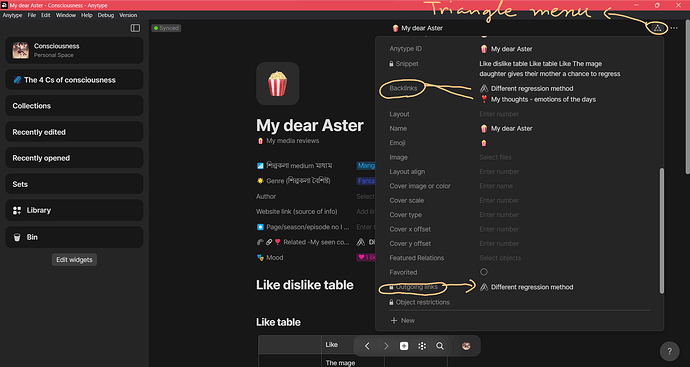Open the Recently edited widget
The height and width of the screenshot is (367, 690).
(x=74, y=132)
